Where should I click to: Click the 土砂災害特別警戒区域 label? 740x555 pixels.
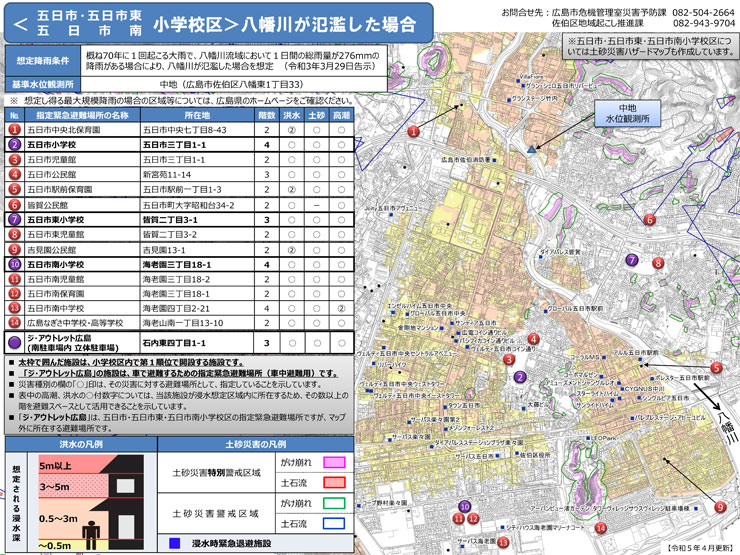pyautogui.click(x=217, y=472)
